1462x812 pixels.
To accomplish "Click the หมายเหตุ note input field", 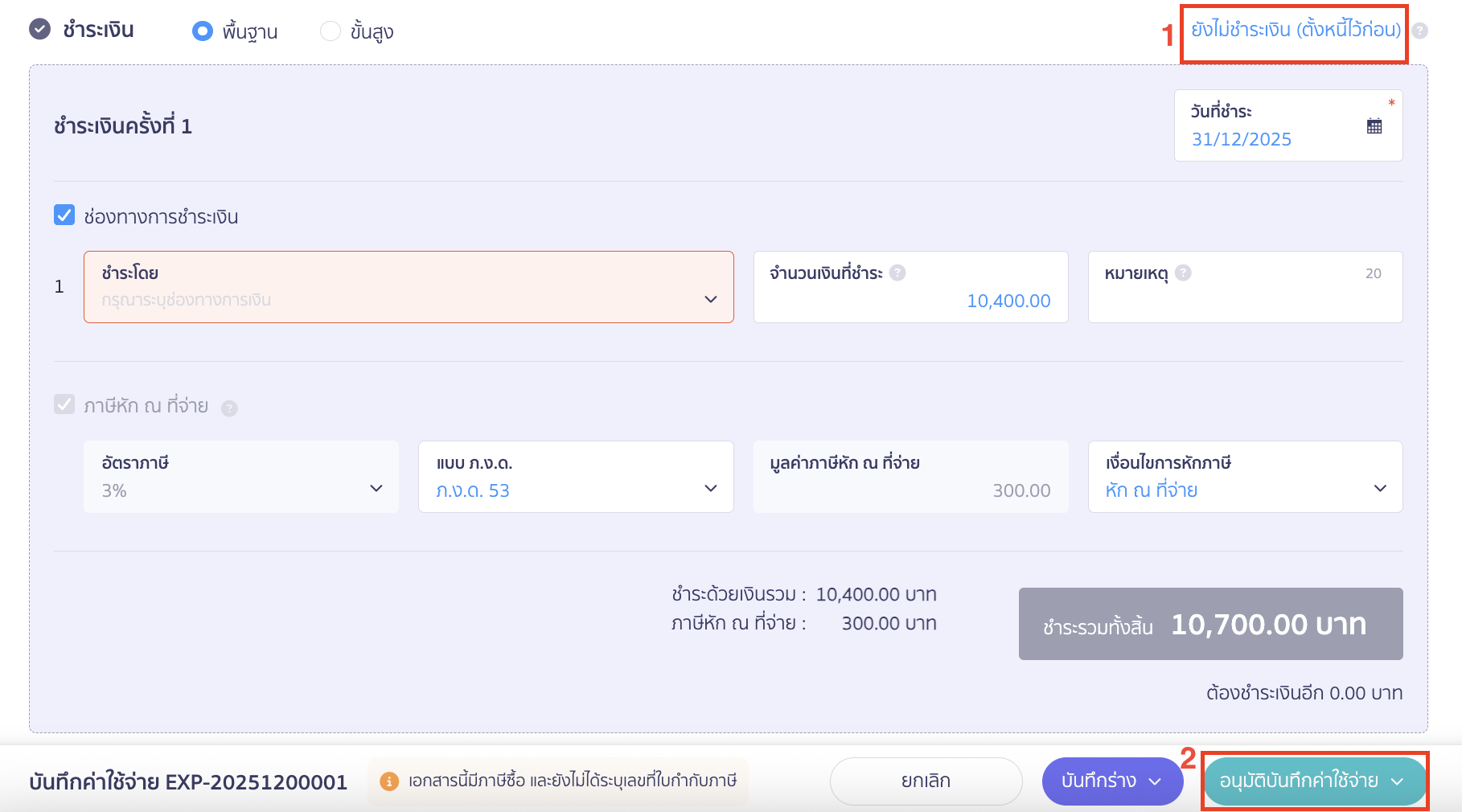I will pyautogui.click(x=1245, y=301).
